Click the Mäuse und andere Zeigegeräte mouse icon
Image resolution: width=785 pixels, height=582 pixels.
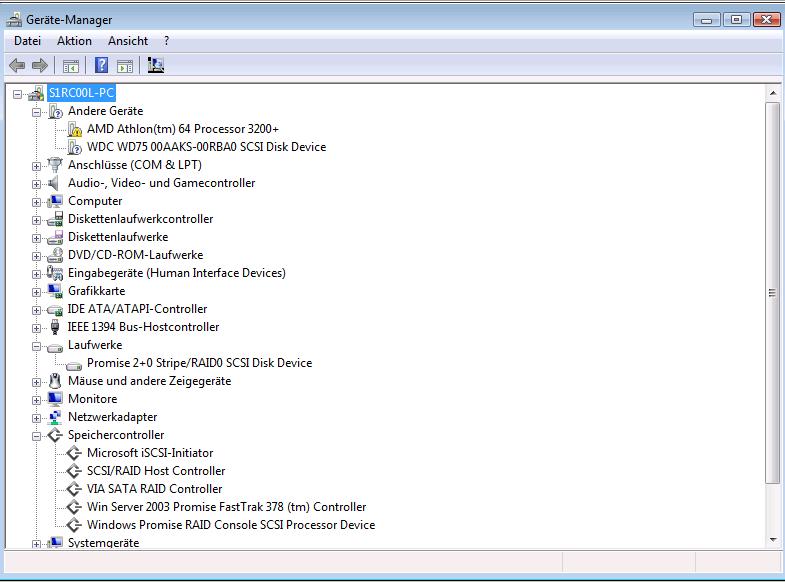point(55,381)
